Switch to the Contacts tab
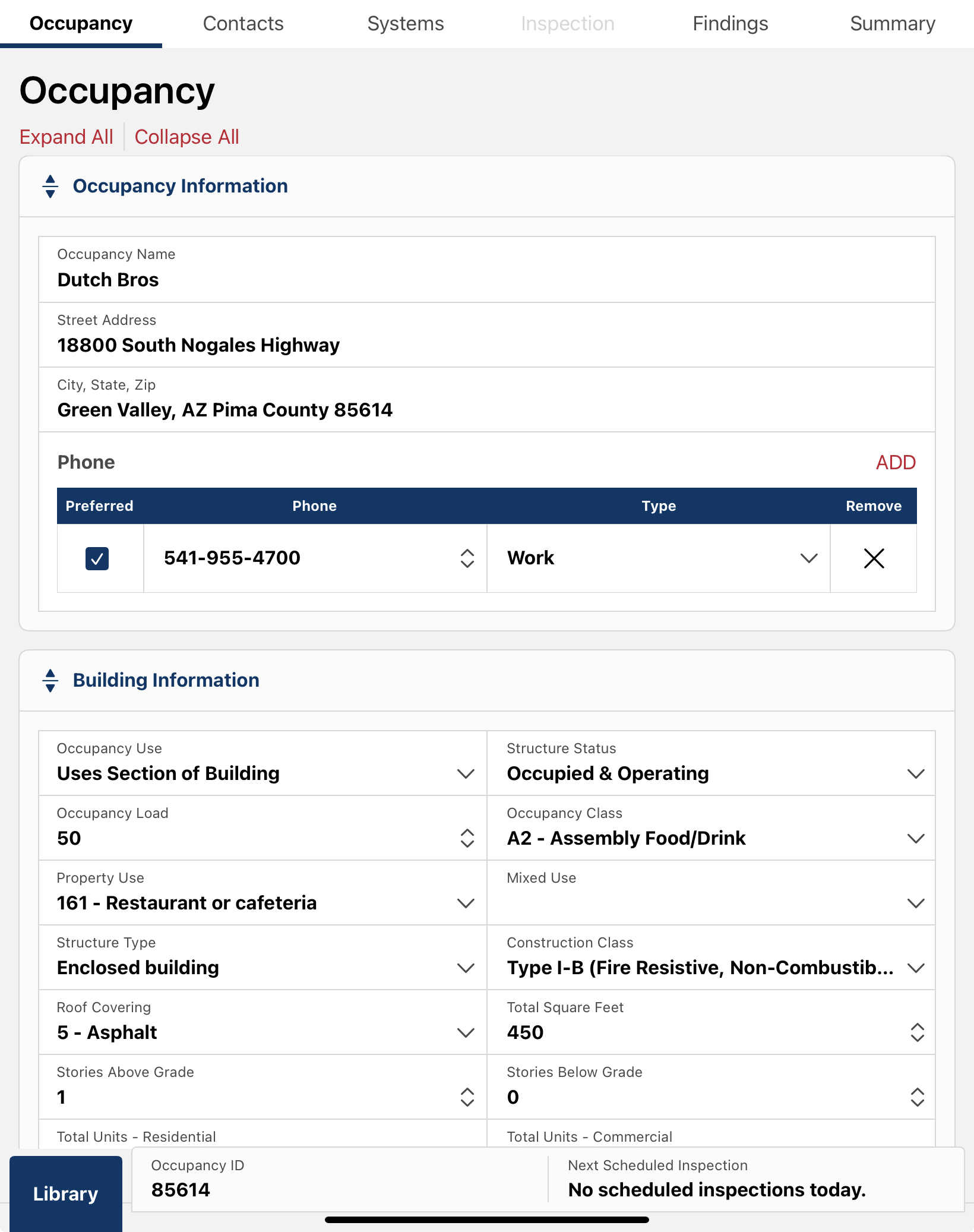Screen dimensions: 974x1232 click(x=243, y=24)
